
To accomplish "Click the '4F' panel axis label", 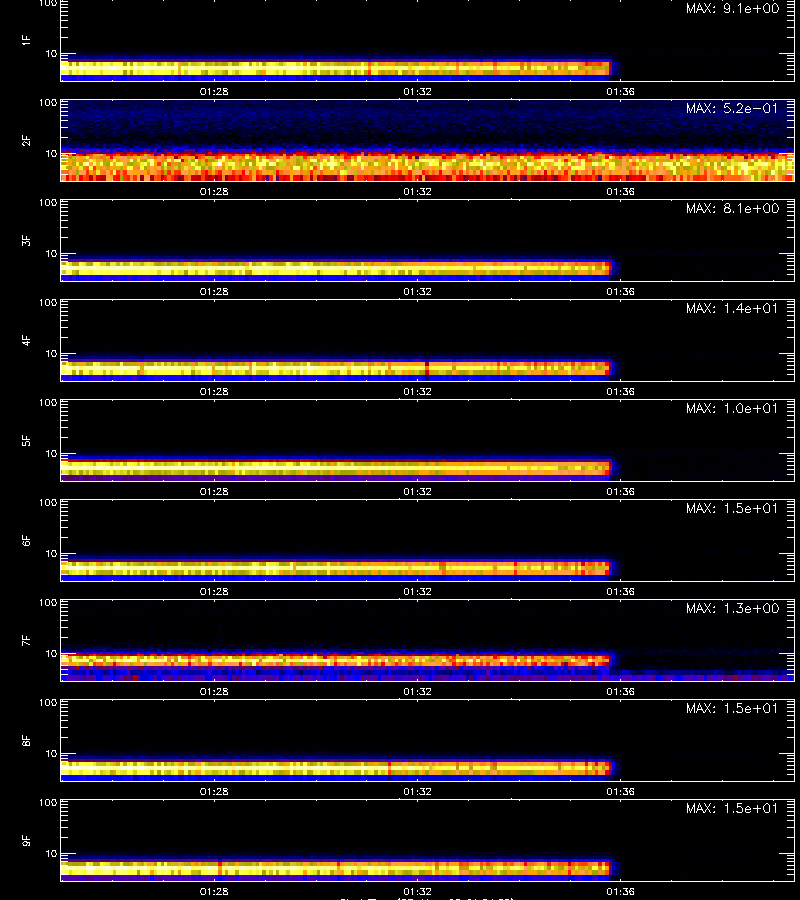I will 26,340.
